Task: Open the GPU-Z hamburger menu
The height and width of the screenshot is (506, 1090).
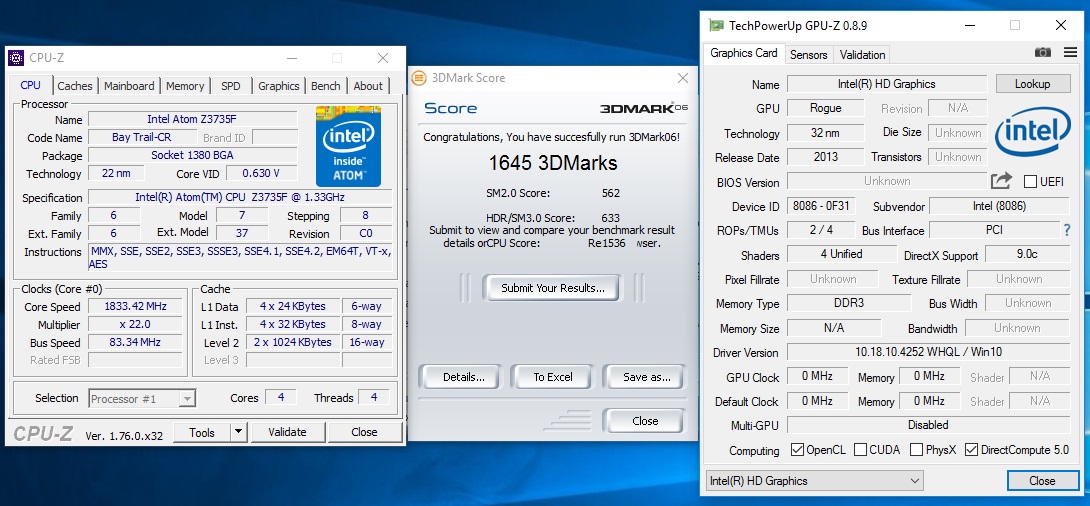Action: [x=1071, y=53]
